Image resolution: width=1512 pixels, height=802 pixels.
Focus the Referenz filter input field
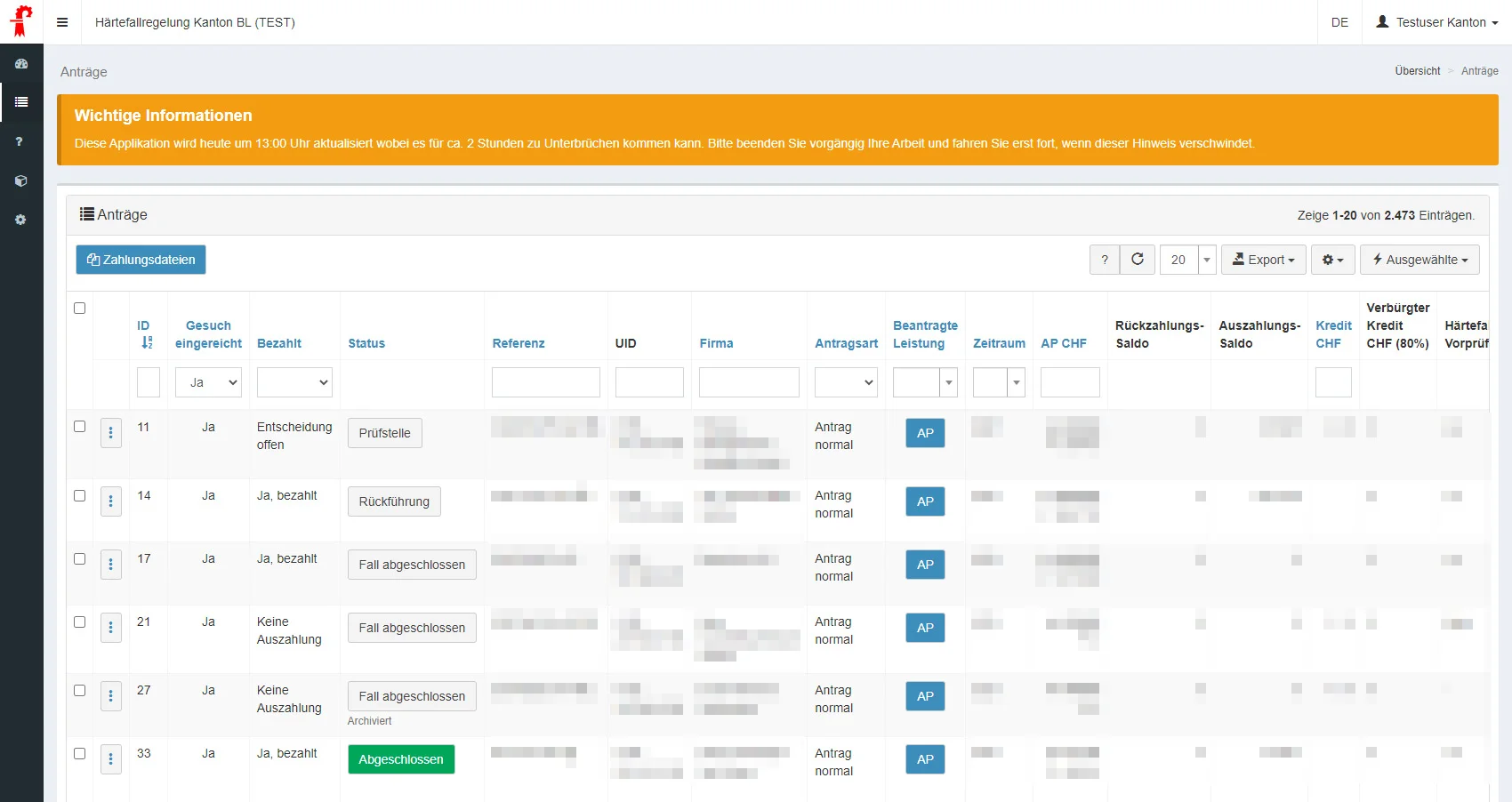point(546,382)
